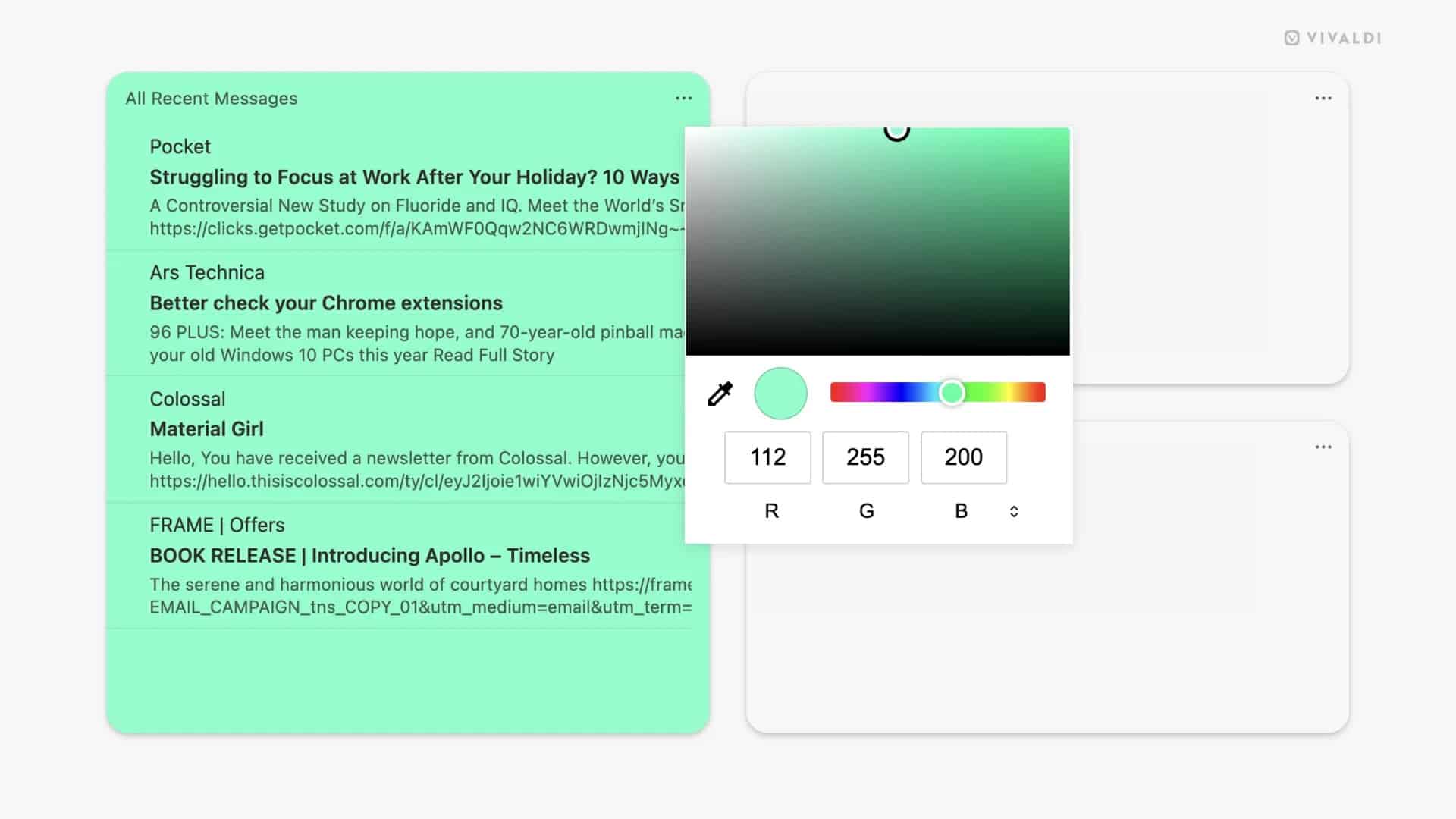
Task: Open options menu for right panel
Action: 1323,98
